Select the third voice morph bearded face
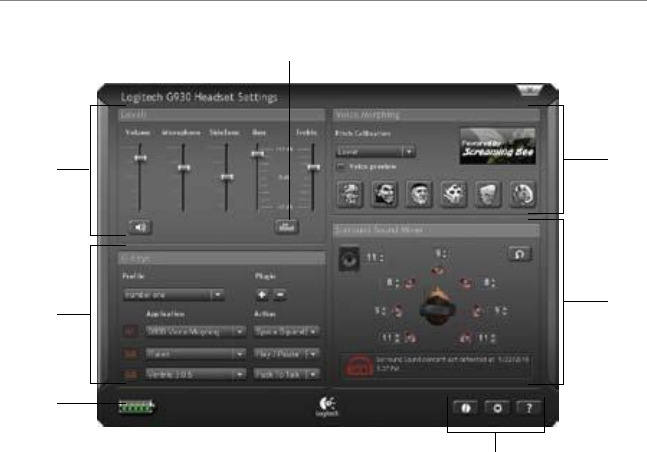Viewport: 647px width, 452px height. point(419,194)
